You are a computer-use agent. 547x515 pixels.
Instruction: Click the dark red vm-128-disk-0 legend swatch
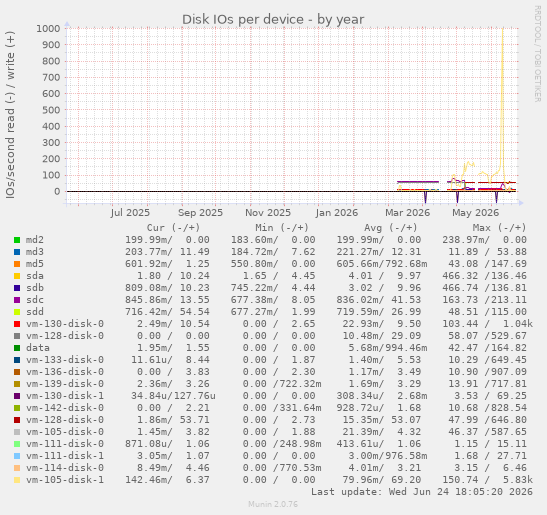[17, 420]
